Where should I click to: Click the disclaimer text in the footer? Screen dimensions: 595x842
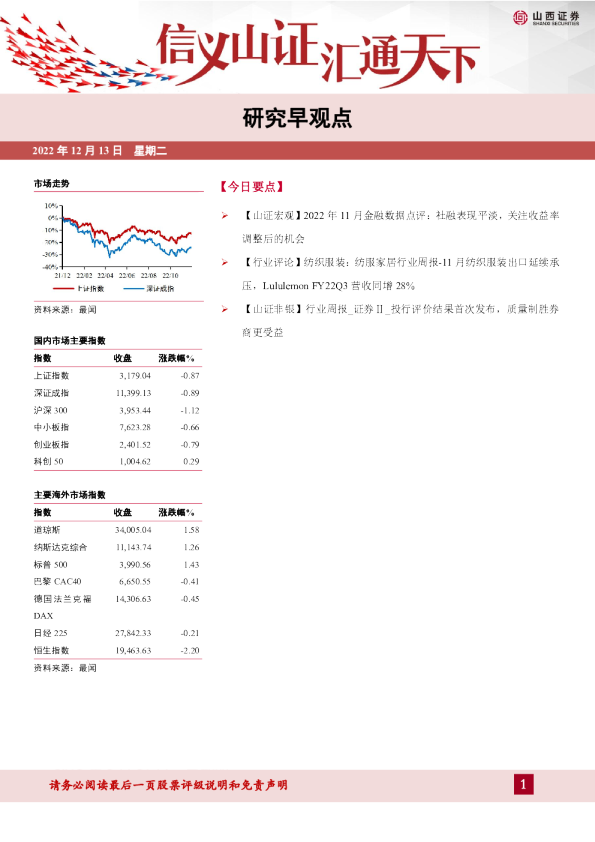pyautogui.click(x=169, y=785)
